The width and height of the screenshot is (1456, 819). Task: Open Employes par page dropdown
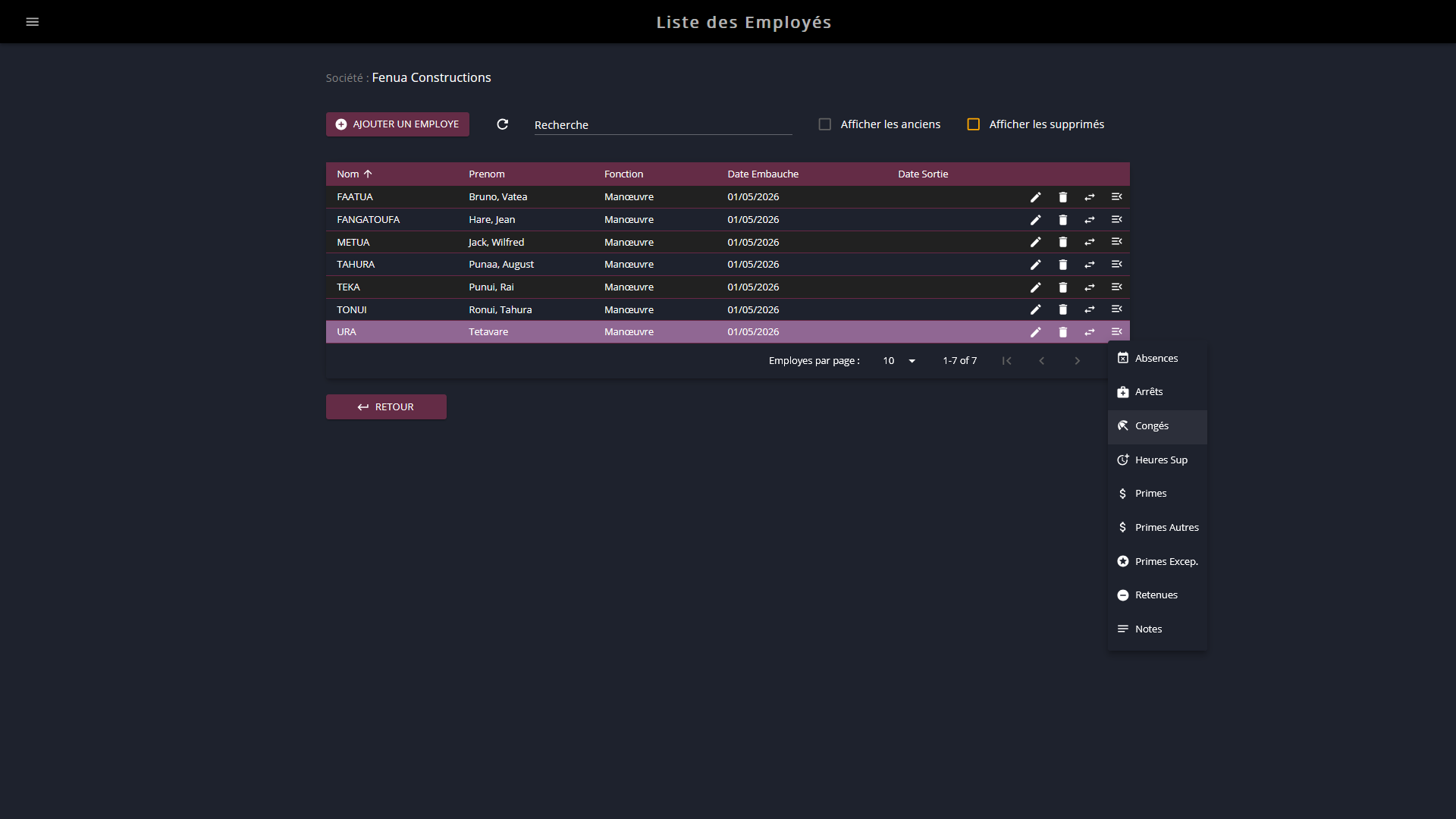899,361
